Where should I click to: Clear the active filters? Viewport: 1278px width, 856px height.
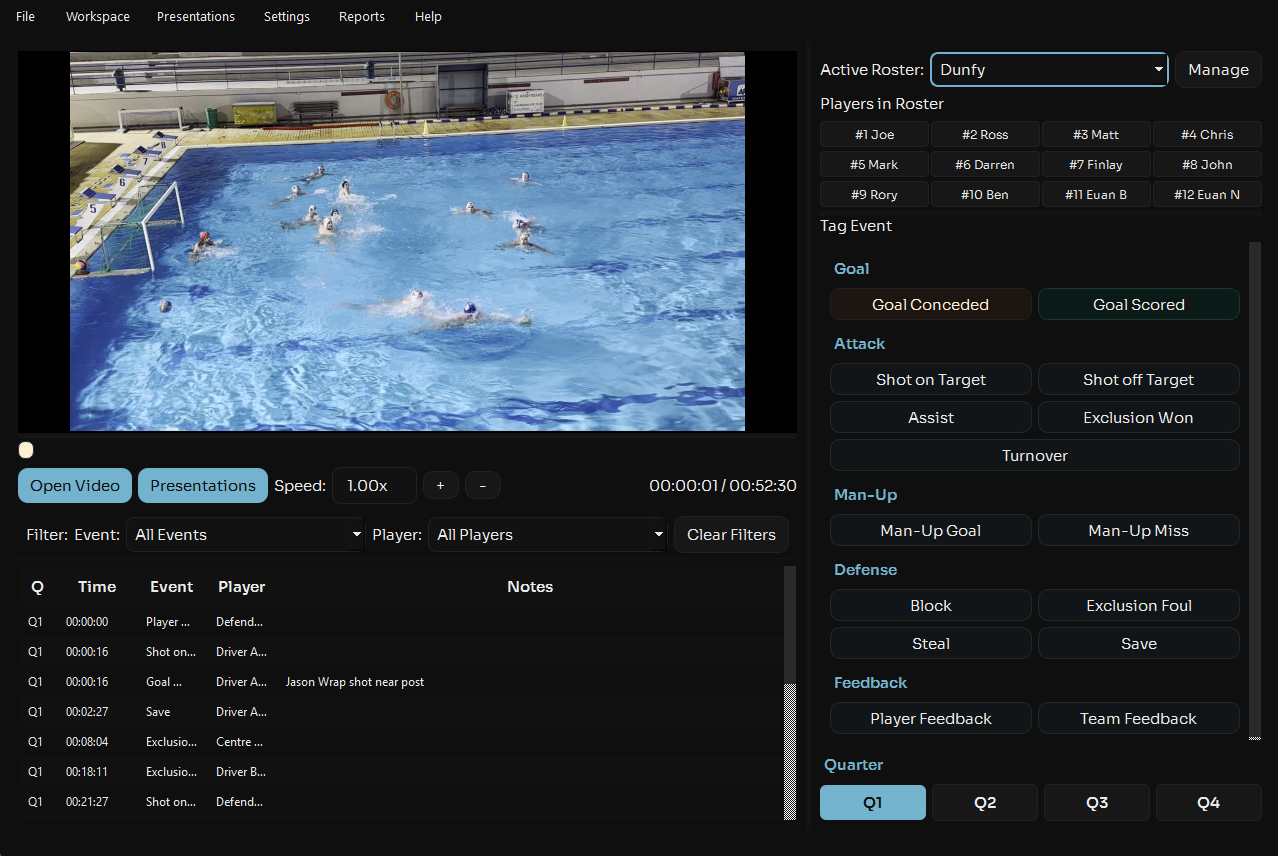[x=731, y=534]
